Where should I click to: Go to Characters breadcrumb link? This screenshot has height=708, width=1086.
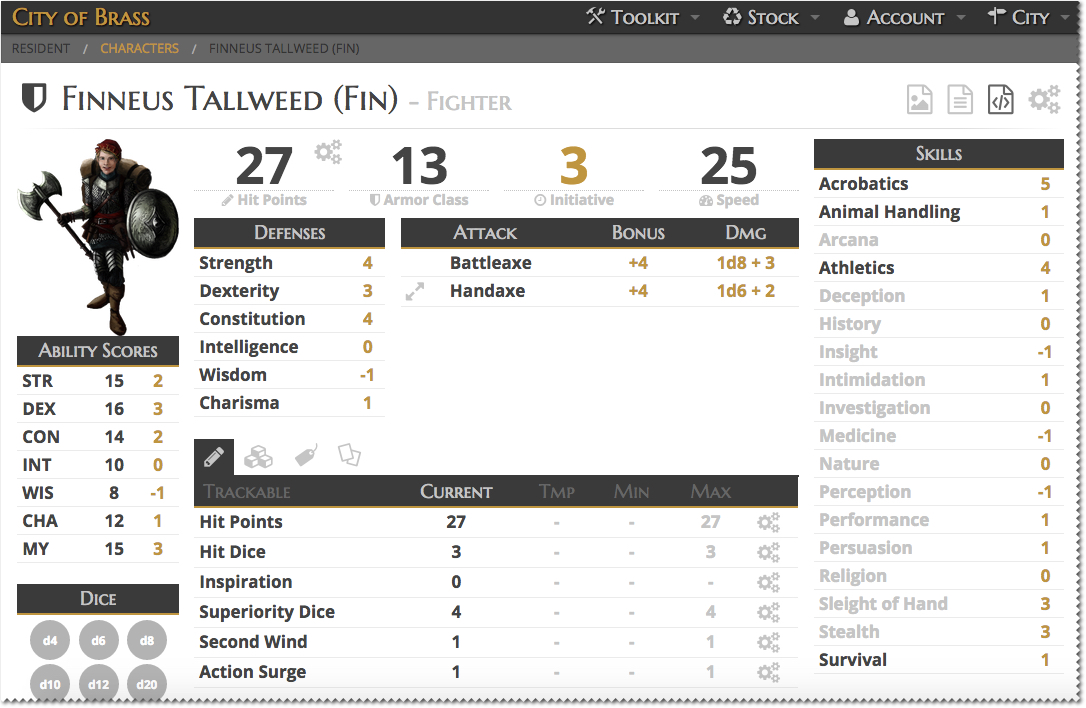[139, 48]
